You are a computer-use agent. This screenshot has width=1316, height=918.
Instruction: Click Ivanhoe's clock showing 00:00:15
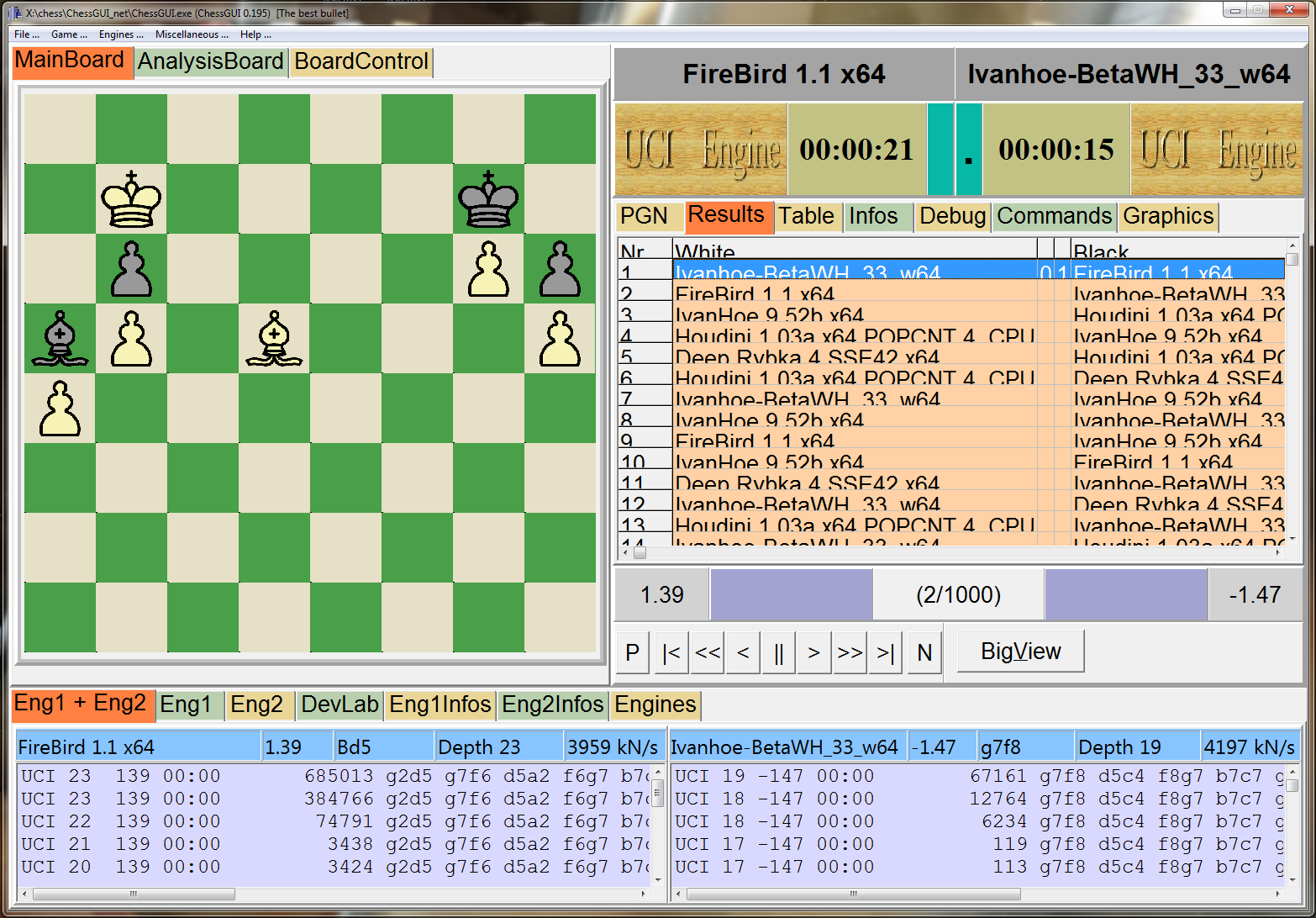[x=1056, y=150]
